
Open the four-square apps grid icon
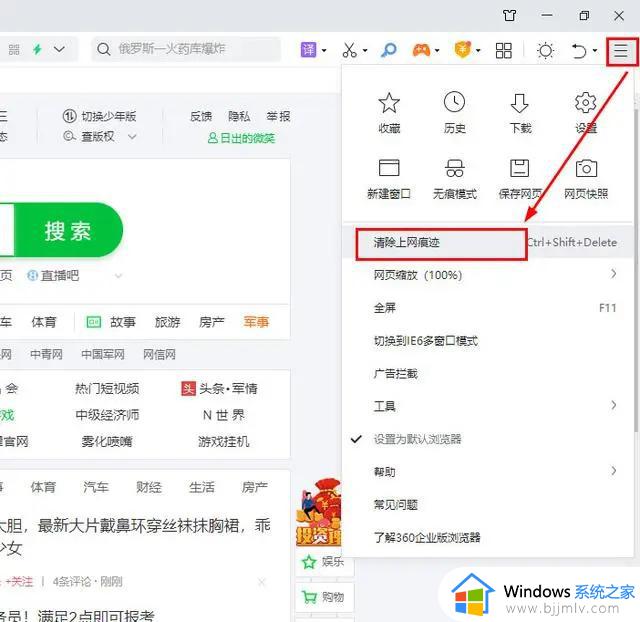click(504, 51)
